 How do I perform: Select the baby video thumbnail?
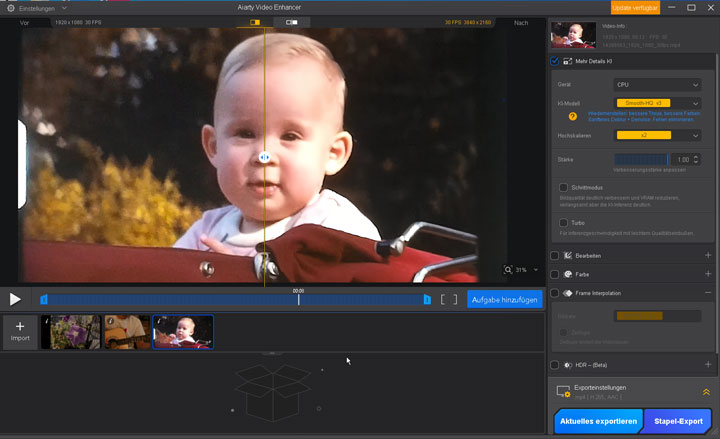[x=183, y=332]
